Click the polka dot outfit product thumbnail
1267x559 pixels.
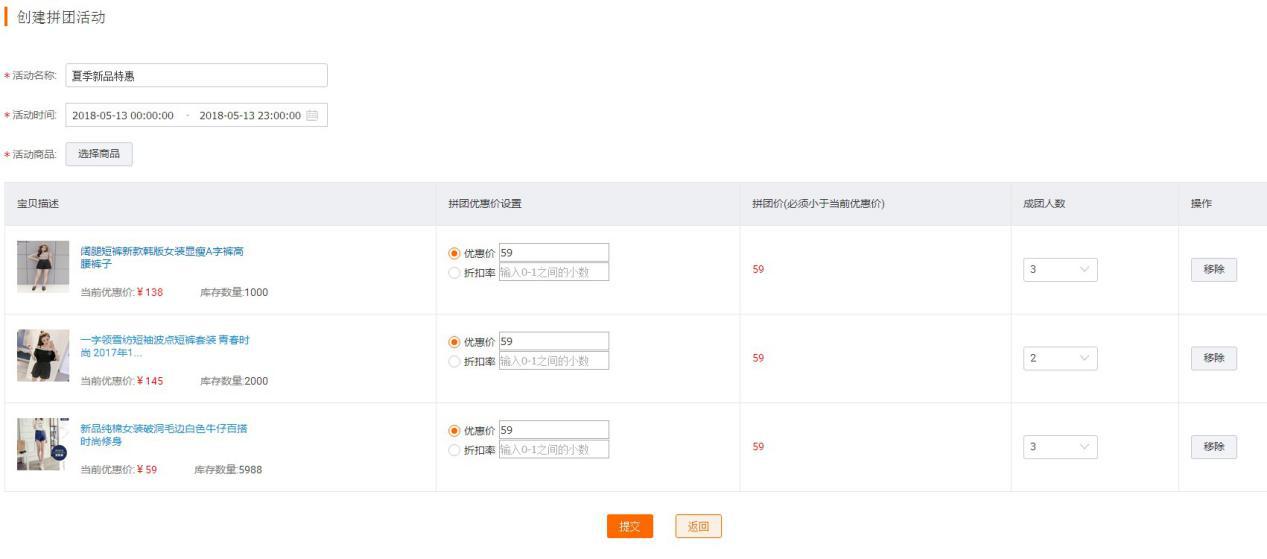point(43,355)
